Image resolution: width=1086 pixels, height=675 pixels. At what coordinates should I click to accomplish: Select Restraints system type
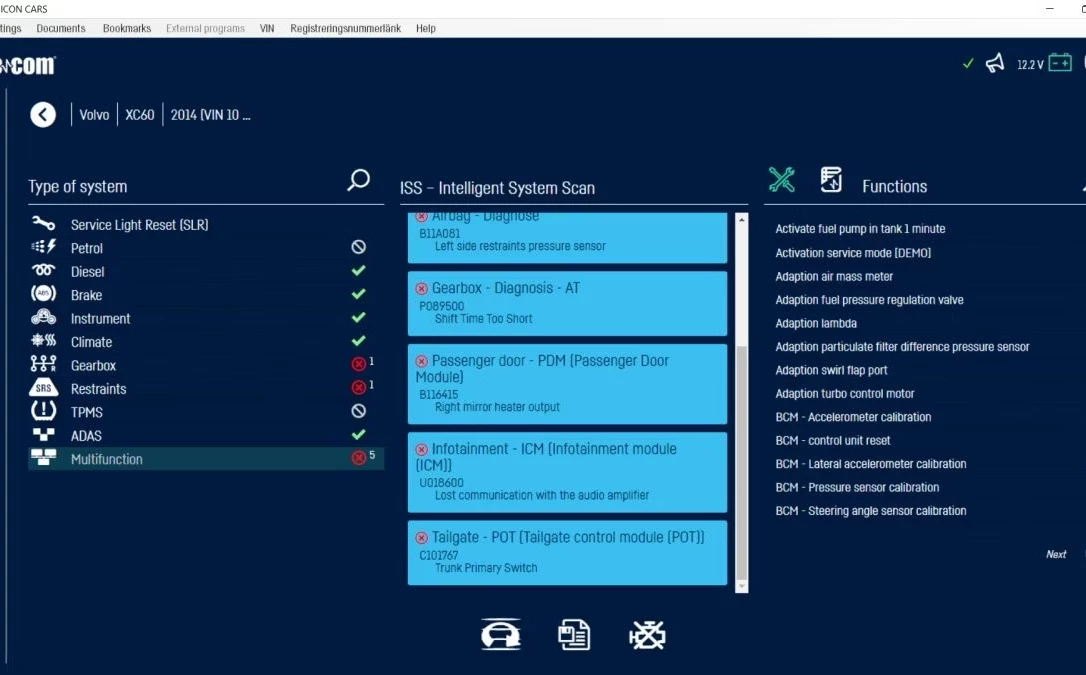coord(98,389)
